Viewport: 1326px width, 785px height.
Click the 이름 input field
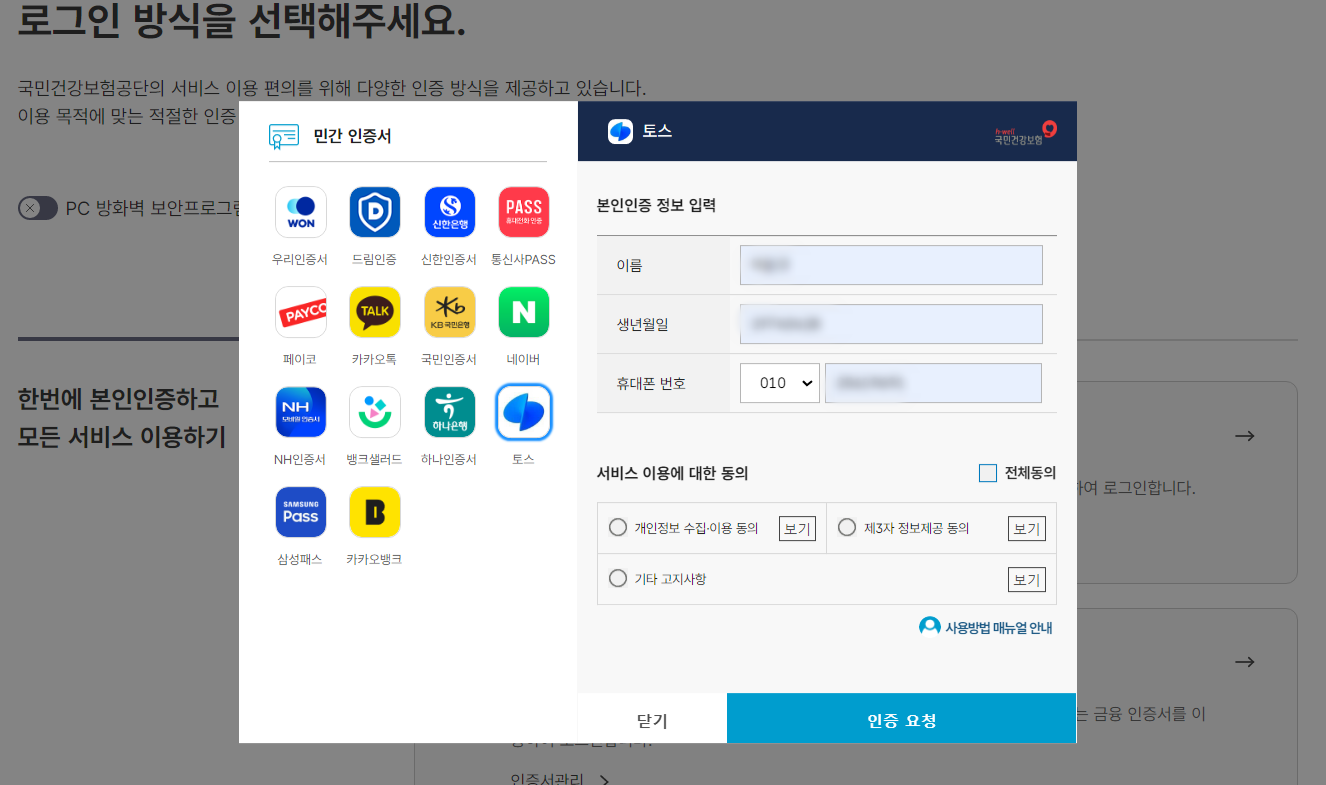point(891,265)
